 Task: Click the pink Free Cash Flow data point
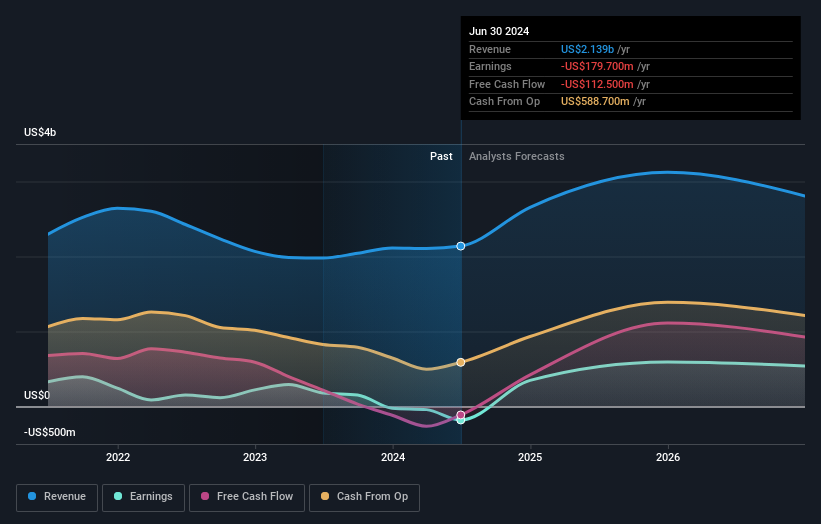pyautogui.click(x=461, y=415)
